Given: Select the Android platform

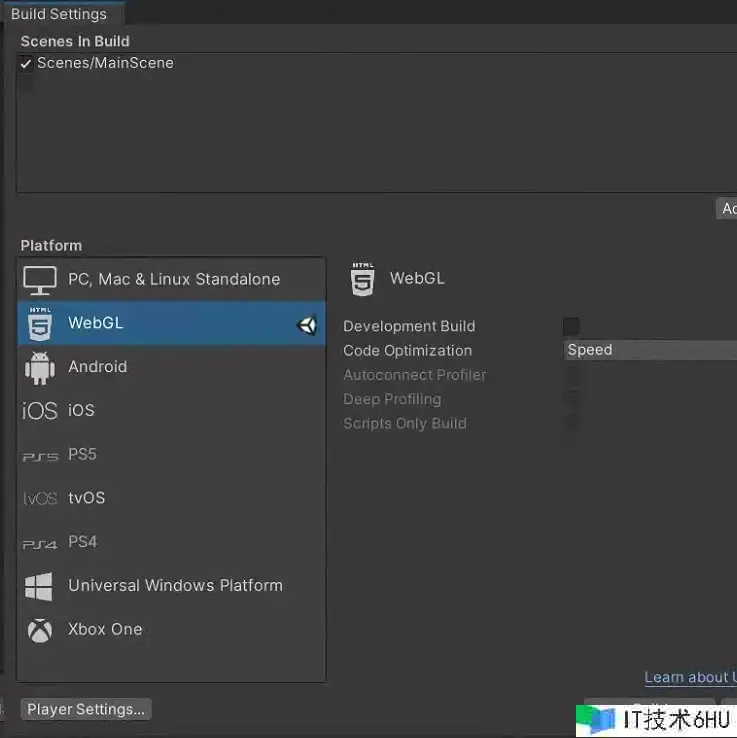Looking at the screenshot, I should click(x=171, y=367).
